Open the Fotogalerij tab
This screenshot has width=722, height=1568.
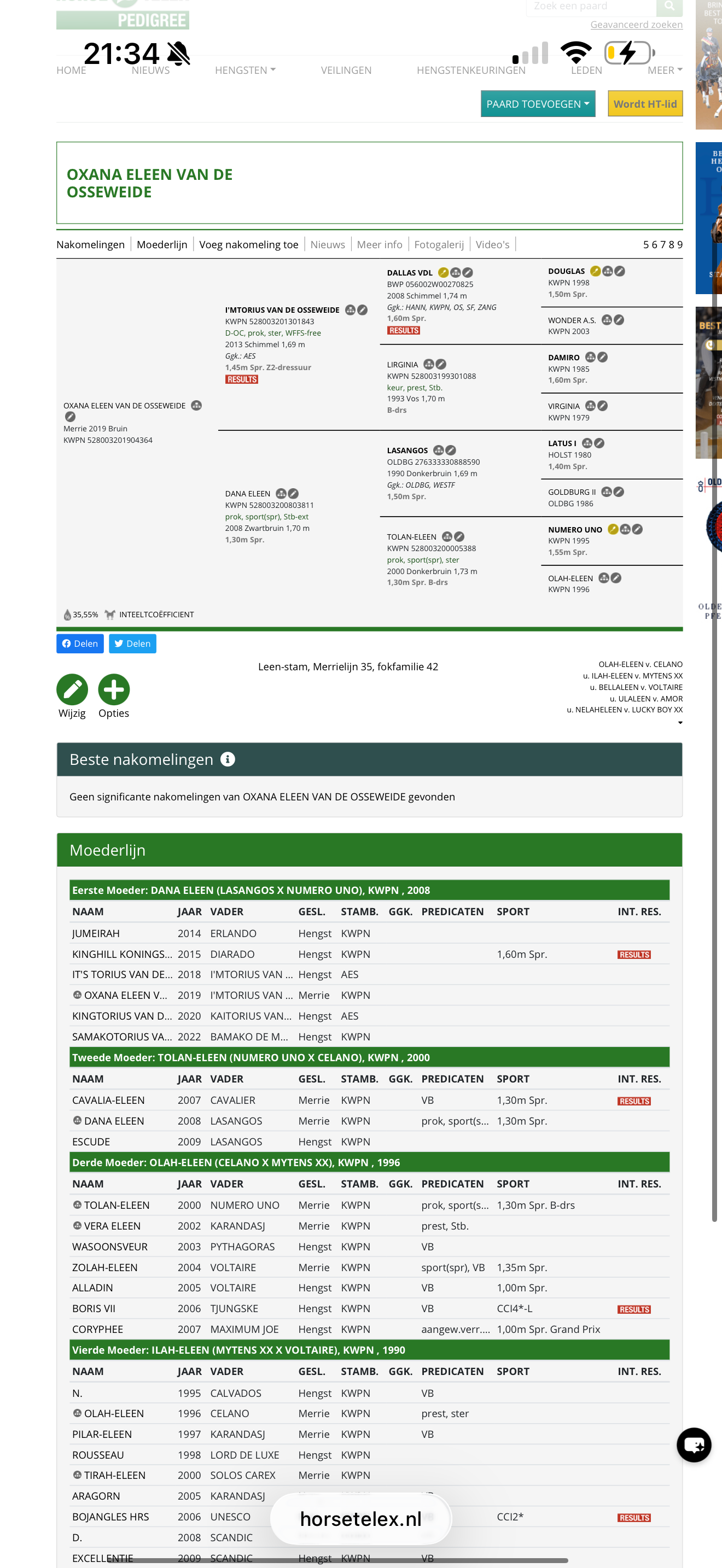pyautogui.click(x=438, y=245)
